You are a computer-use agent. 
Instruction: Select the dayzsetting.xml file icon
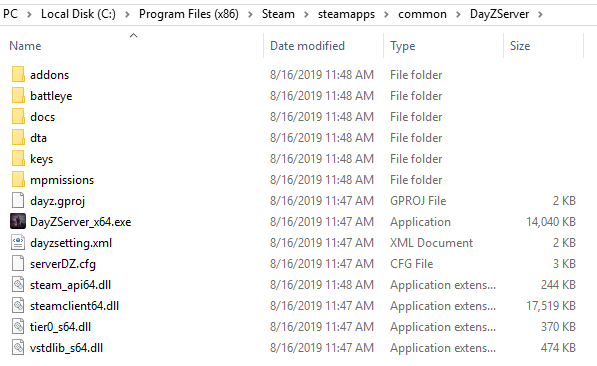(18, 242)
